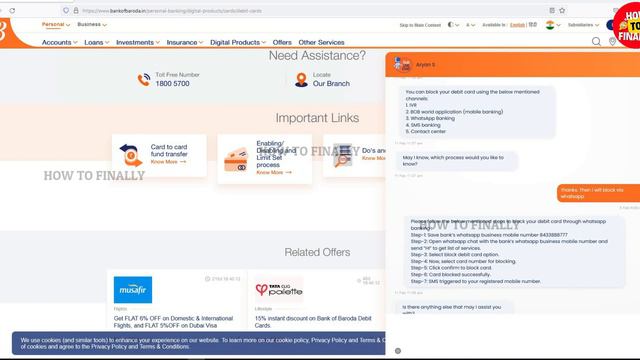
Task: Open the Insurance menu
Action: 184,42
